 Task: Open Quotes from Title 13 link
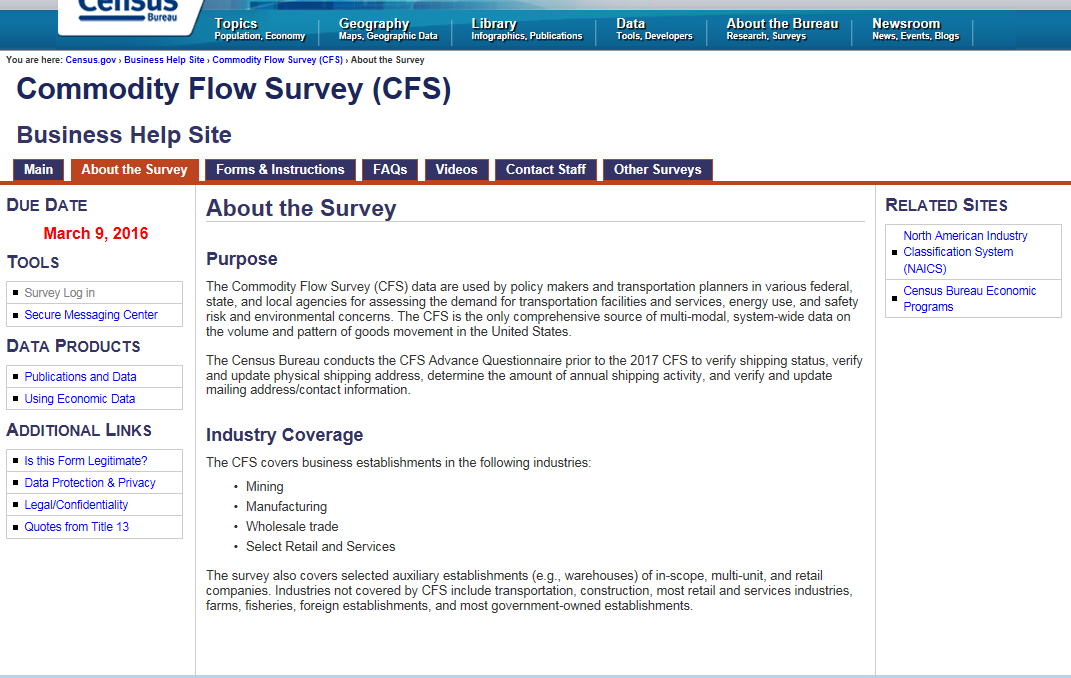click(x=77, y=527)
